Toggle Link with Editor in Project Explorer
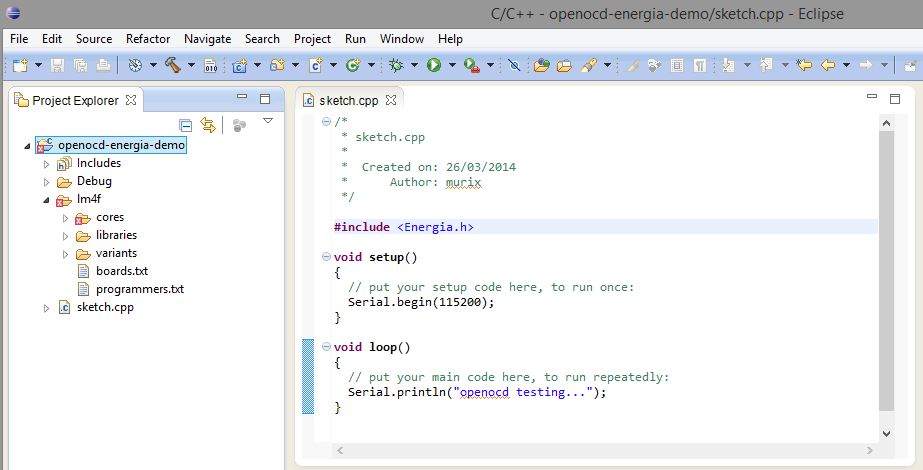The width and height of the screenshot is (923, 470). (x=208, y=124)
